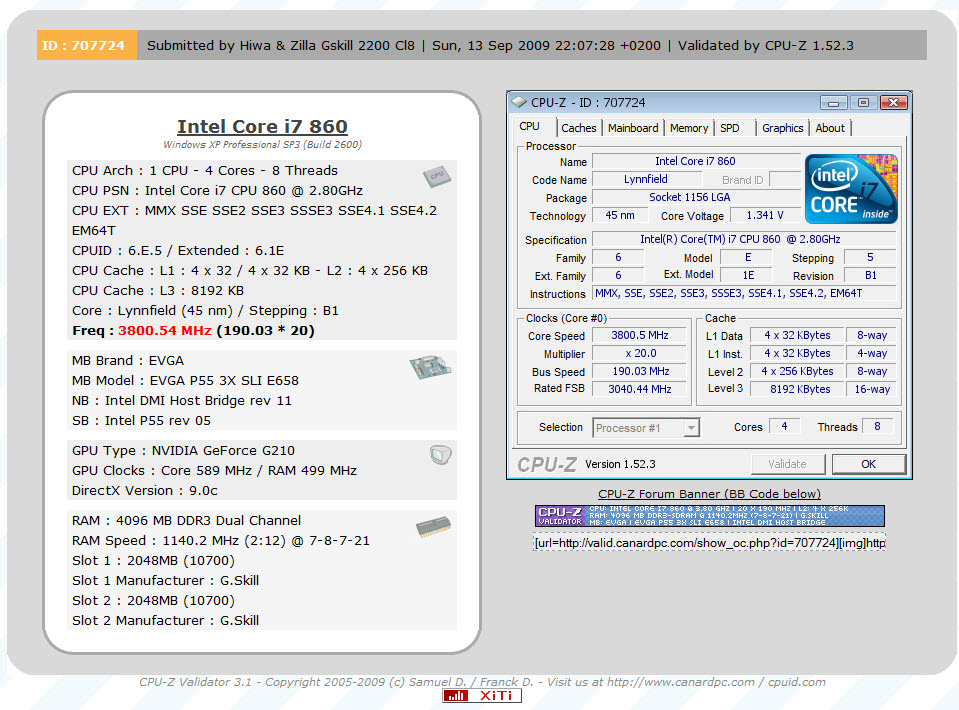Click the GPU Type : NVIDIA GeForce G210 line

point(183,451)
